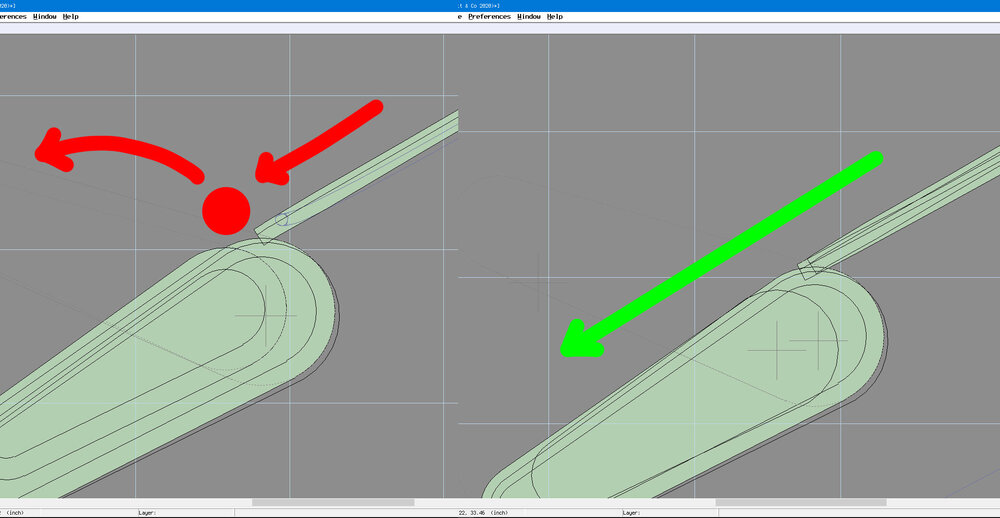Image resolution: width=1000 pixels, height=518 pixels.
Task: Click the Layer field in left status bar
Action: click(x=185, y=512)
